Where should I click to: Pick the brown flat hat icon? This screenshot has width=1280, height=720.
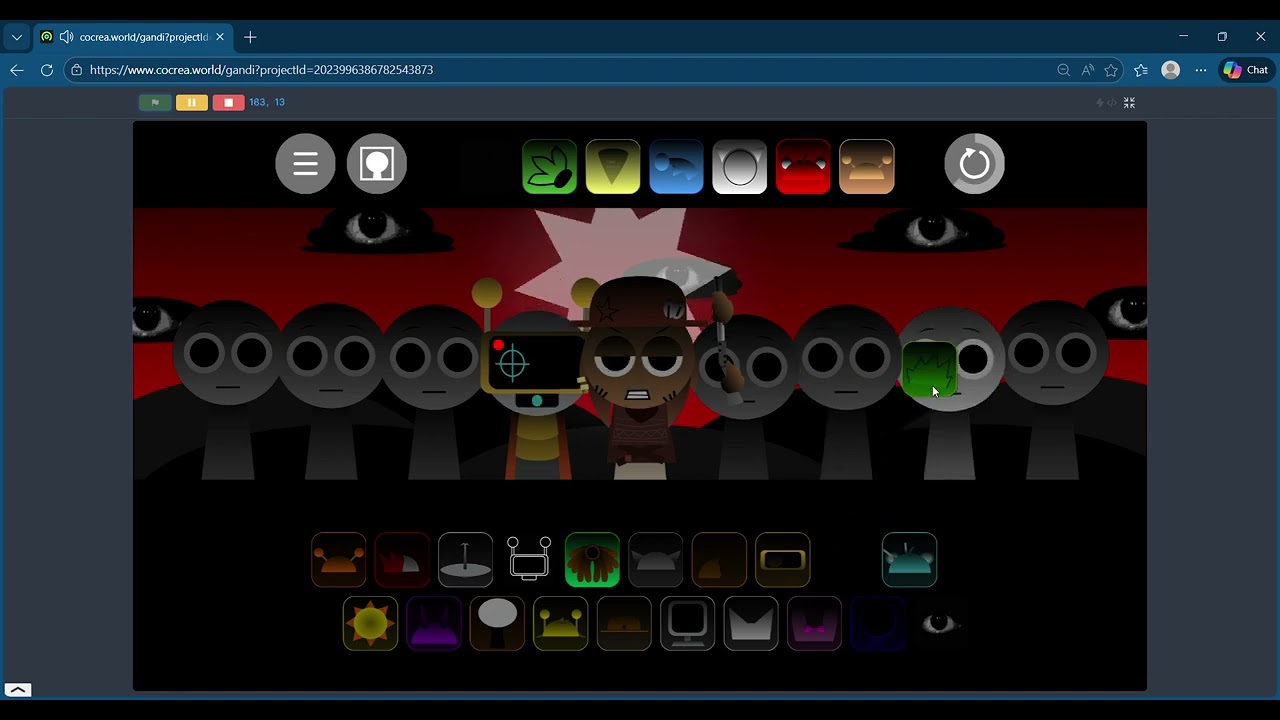click(624, 623)
